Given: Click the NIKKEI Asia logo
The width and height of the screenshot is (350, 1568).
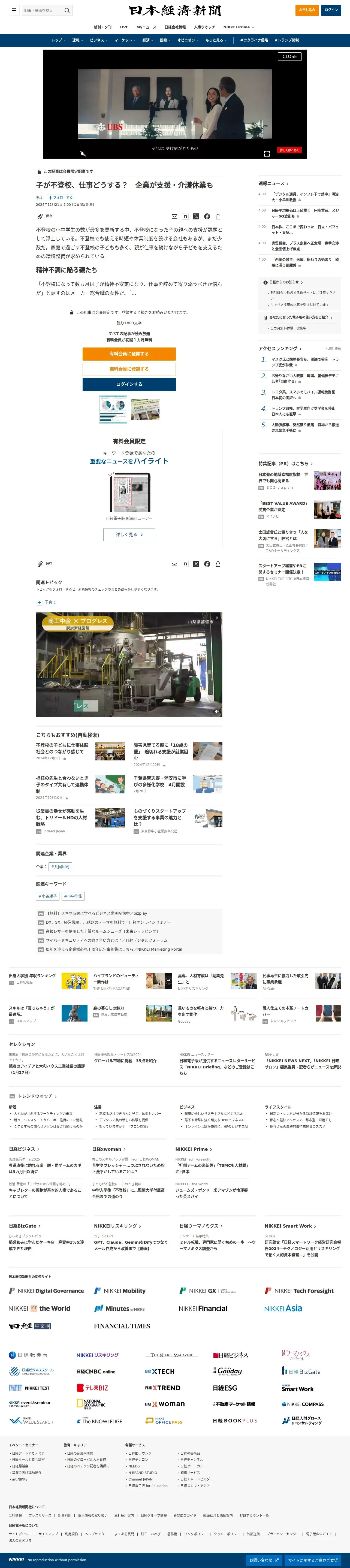Looking at the screenshot, I should (x=283, y=1308).
